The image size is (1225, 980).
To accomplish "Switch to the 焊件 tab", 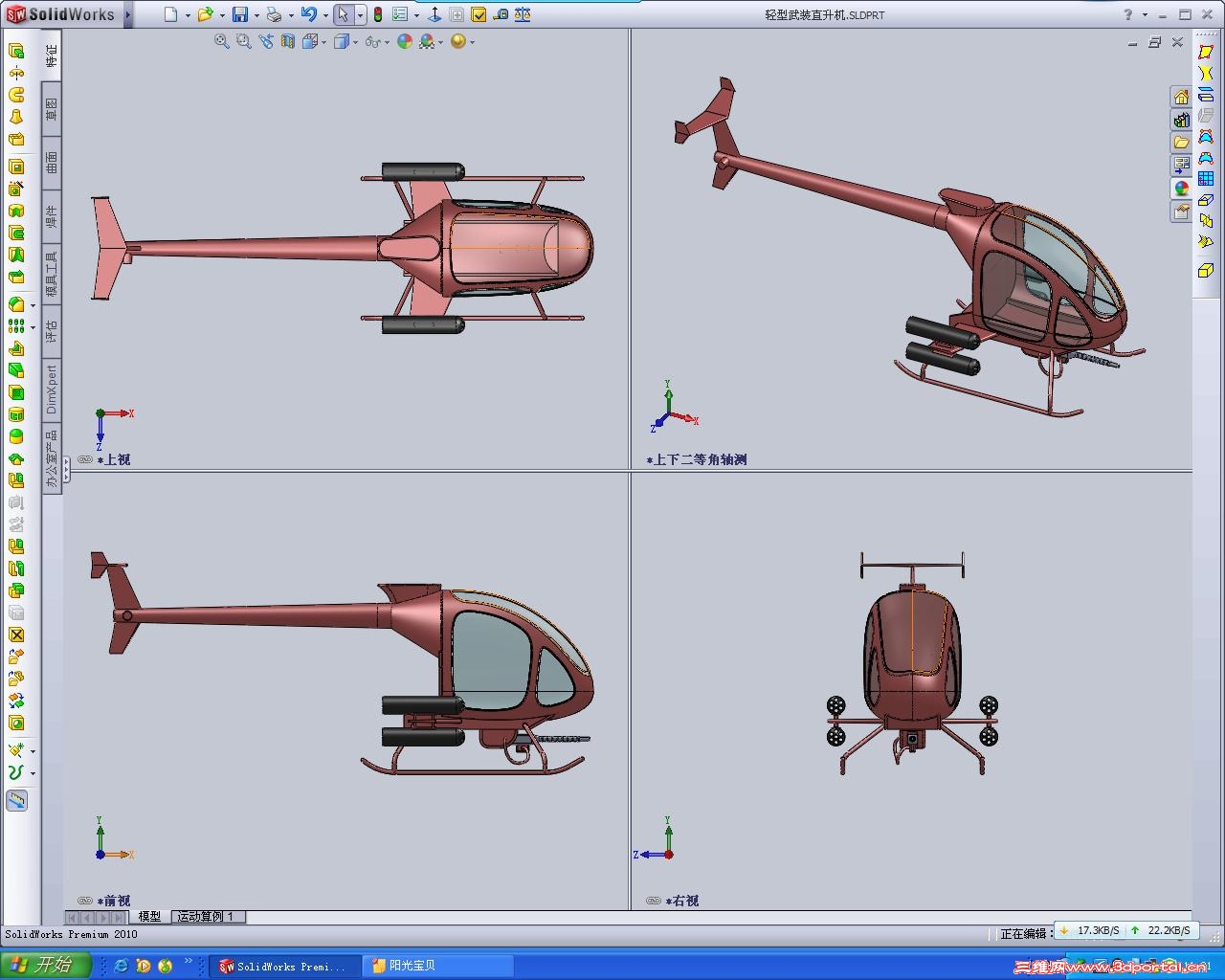I will tap(52, 215).
